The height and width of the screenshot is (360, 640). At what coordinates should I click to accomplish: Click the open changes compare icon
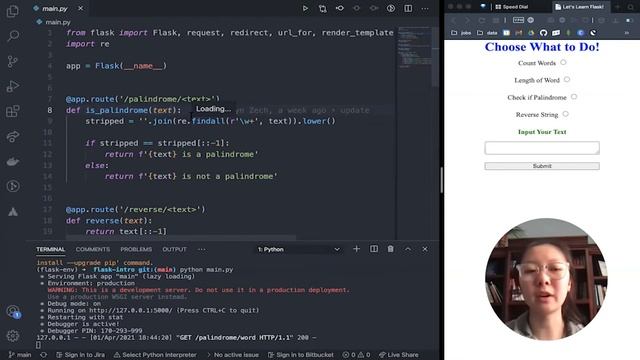[322, 8]
